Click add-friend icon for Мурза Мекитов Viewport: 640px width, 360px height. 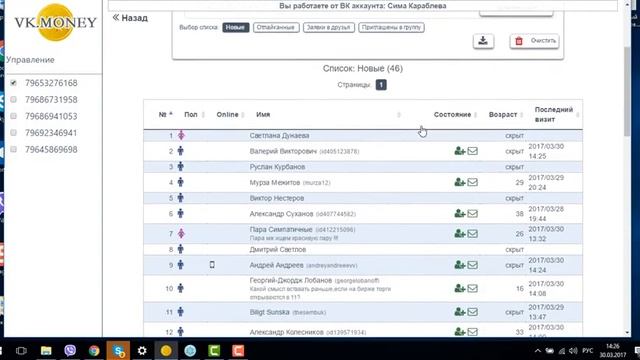click(460, 182)
